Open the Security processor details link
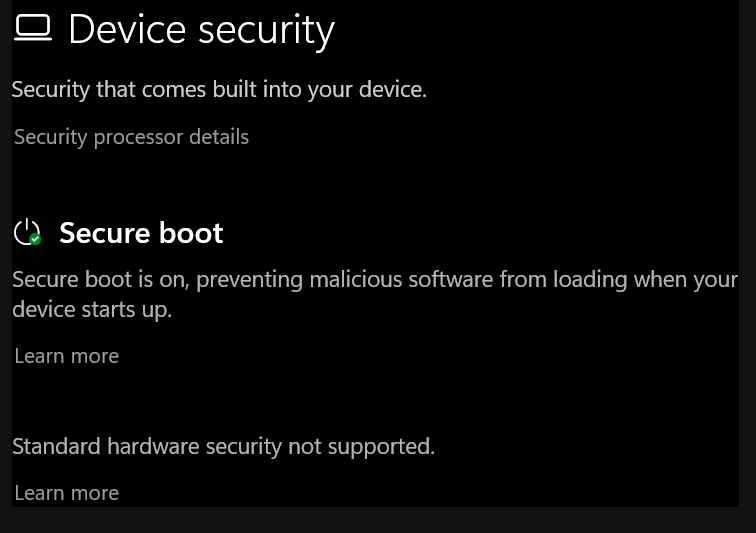 pyautogui.click(x=131, y=137)
